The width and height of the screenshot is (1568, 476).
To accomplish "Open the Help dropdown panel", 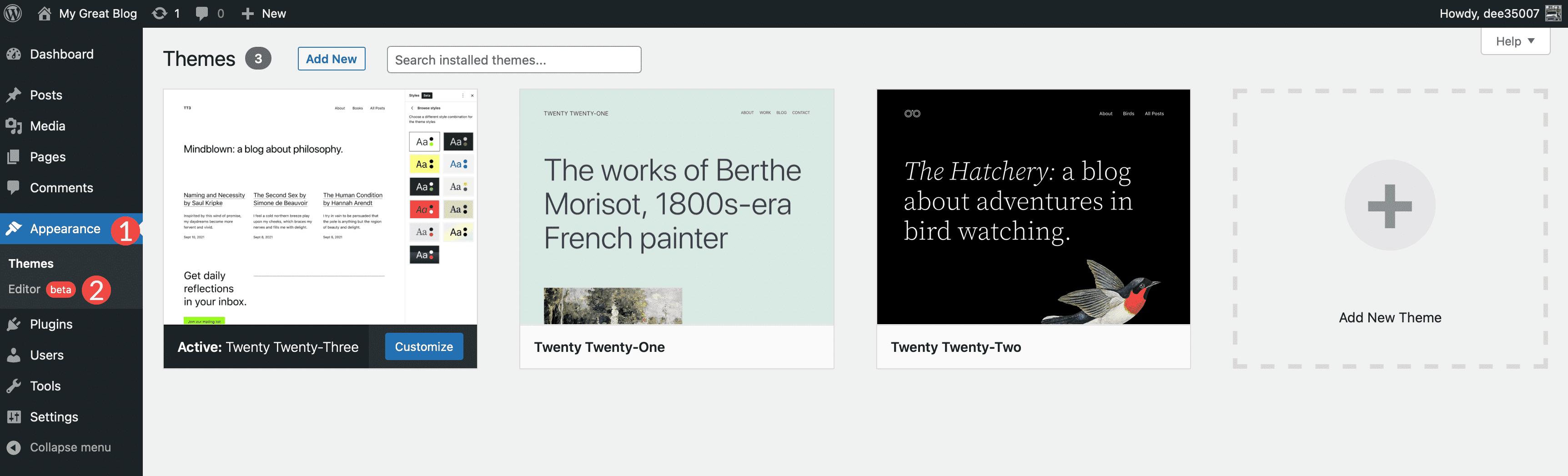I will [x=1515, y=41].
